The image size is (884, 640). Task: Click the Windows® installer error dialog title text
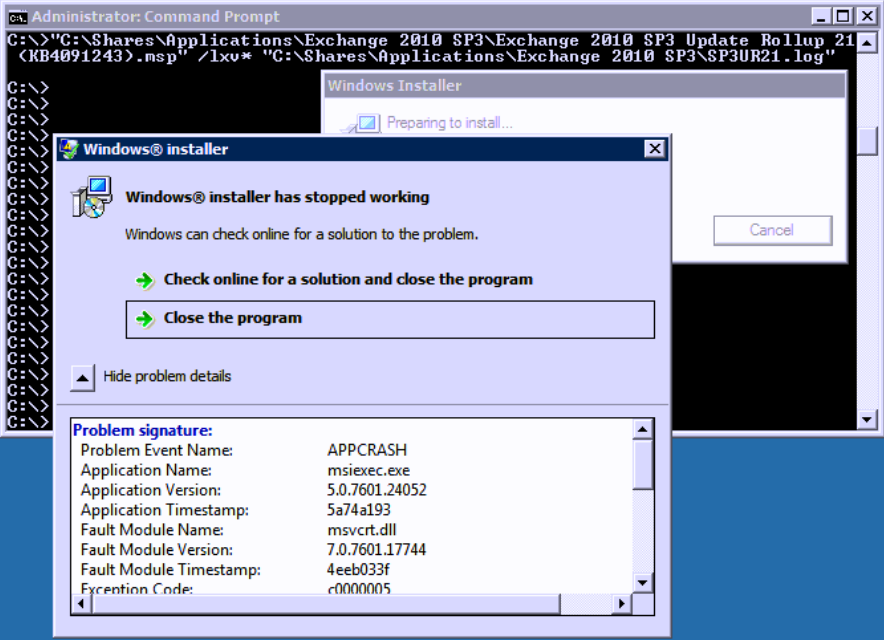point(156,149)
